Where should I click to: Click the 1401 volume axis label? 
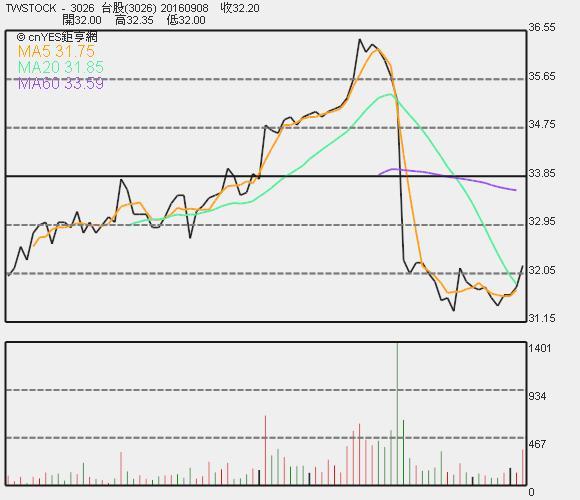tap(540, 348)
